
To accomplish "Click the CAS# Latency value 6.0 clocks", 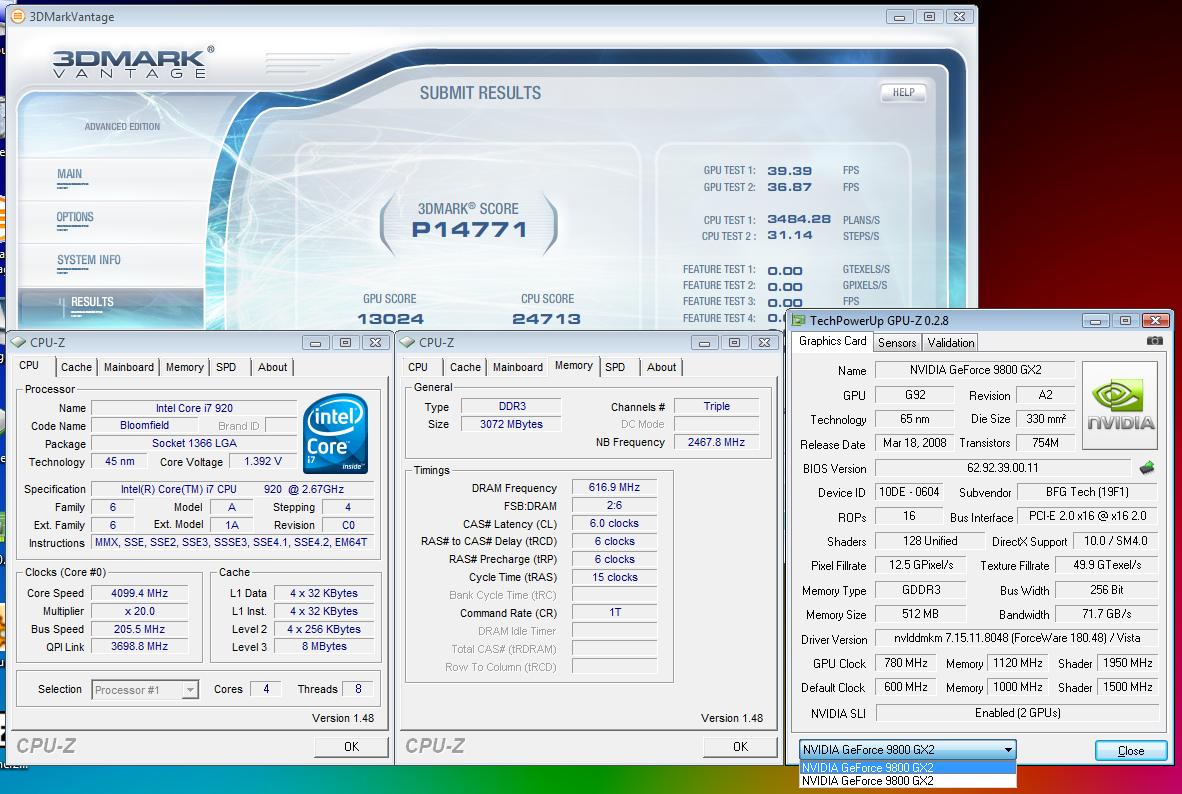I will point(614,523).
